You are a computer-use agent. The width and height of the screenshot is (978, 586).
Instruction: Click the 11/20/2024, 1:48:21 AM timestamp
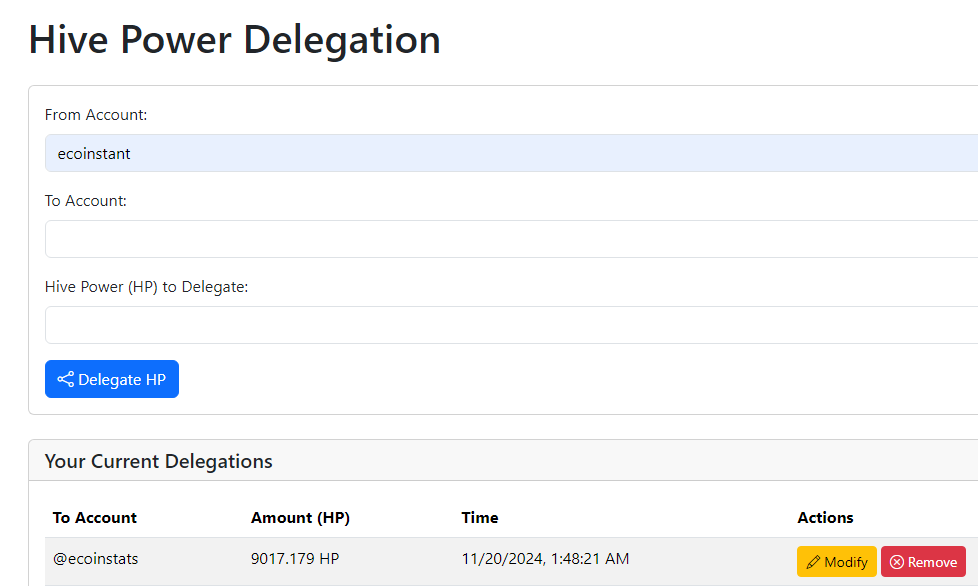[545, 559]
